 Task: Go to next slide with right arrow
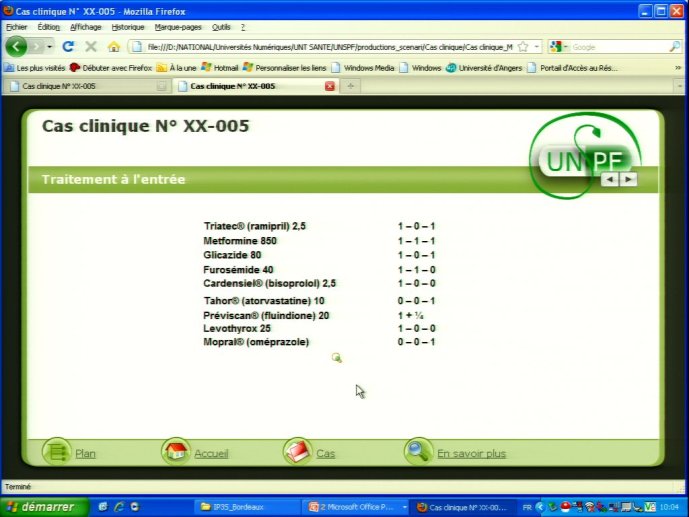coord(628,179)
